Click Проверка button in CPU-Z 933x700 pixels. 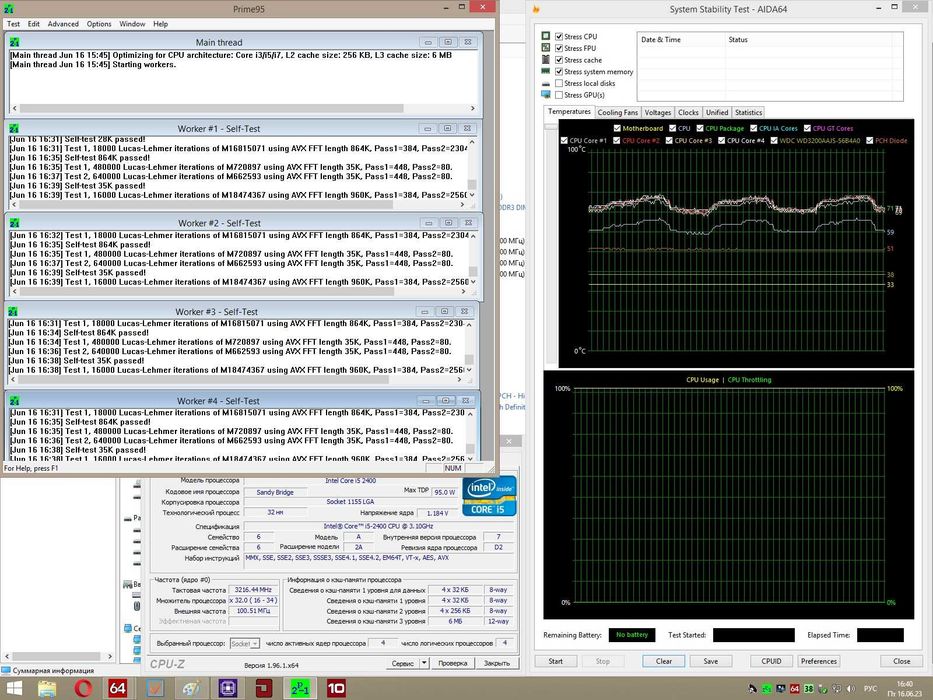[452, 663]
